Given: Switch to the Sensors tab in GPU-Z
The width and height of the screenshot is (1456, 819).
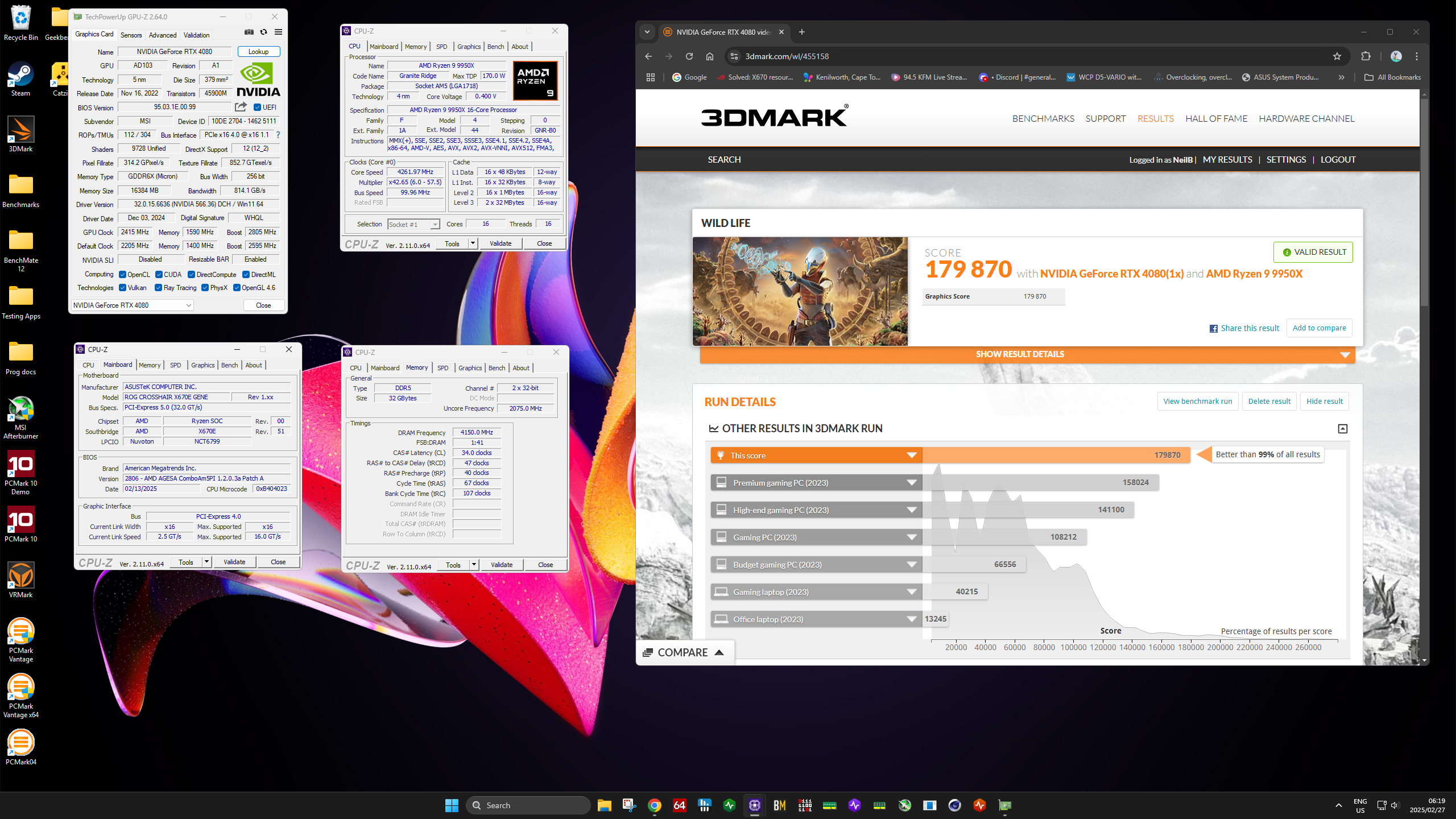Looking at the screenshot, I should point(131,35).
